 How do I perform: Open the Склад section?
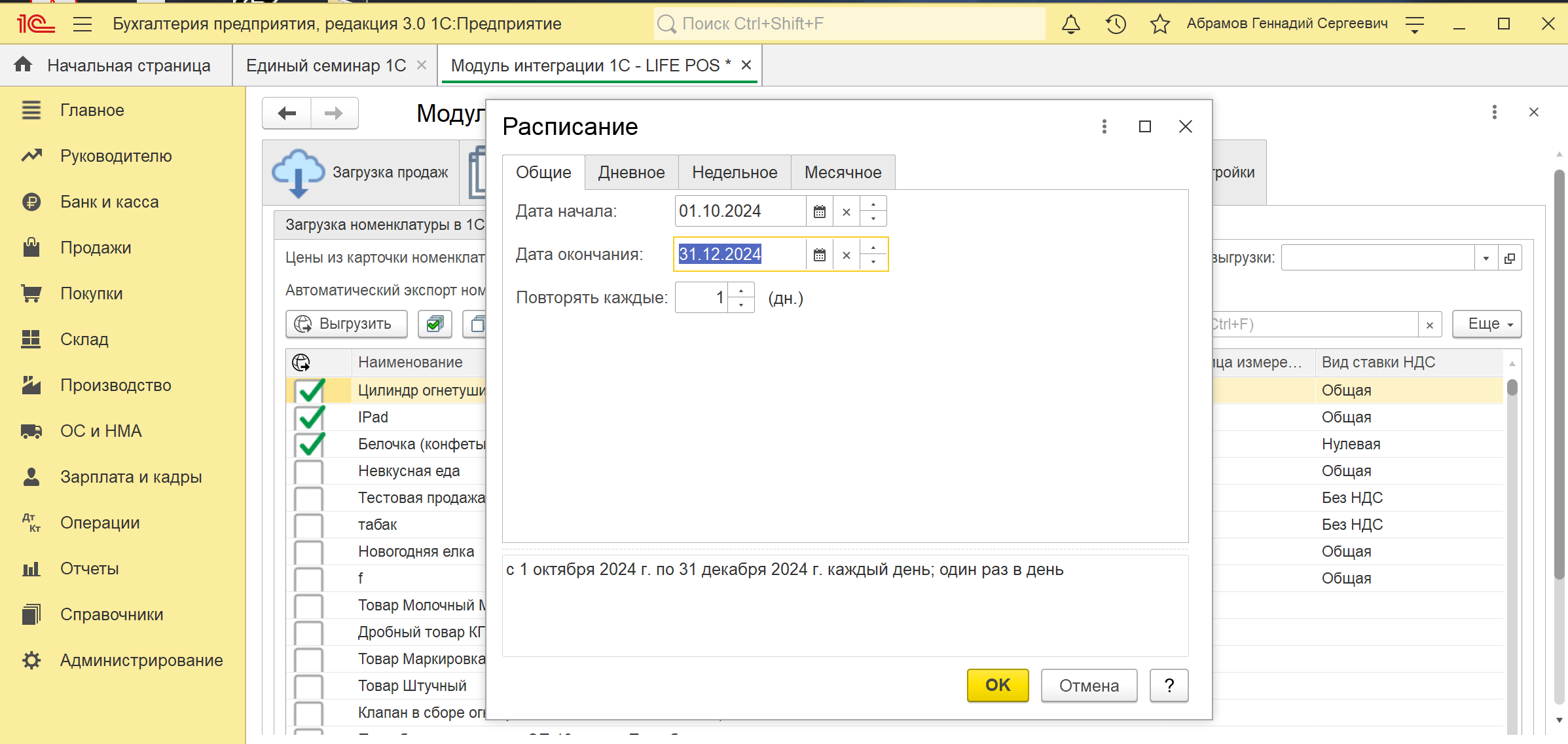(84, 339)
